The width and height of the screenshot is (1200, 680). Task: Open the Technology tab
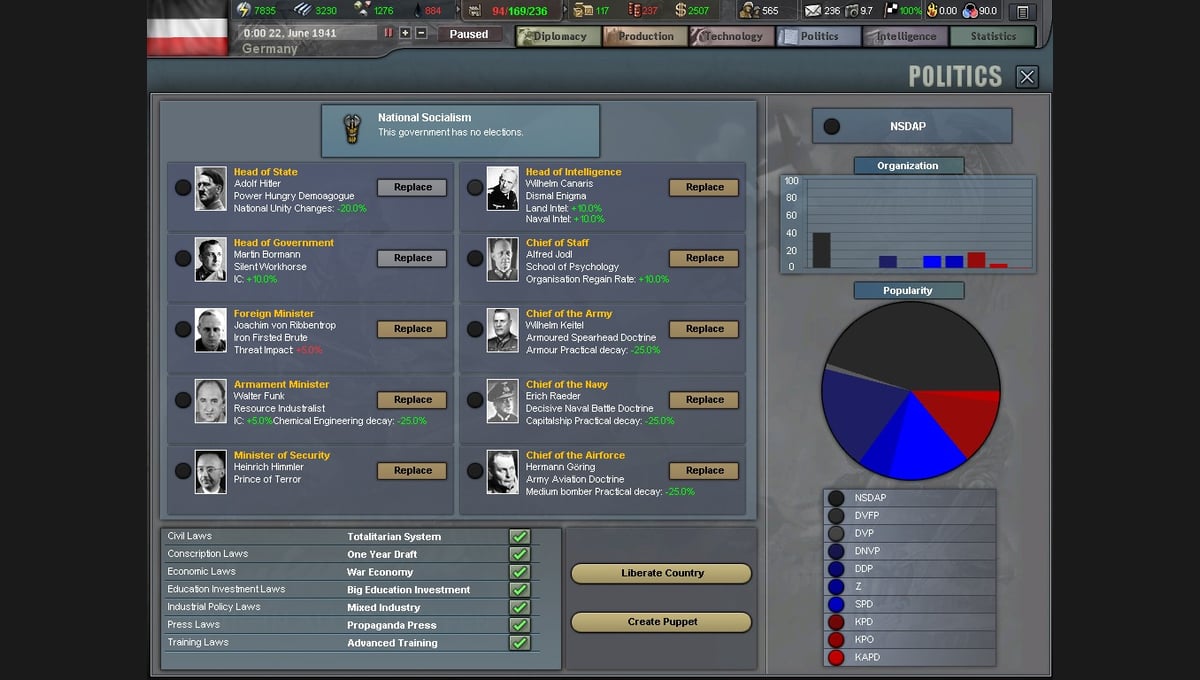point(732,36)
